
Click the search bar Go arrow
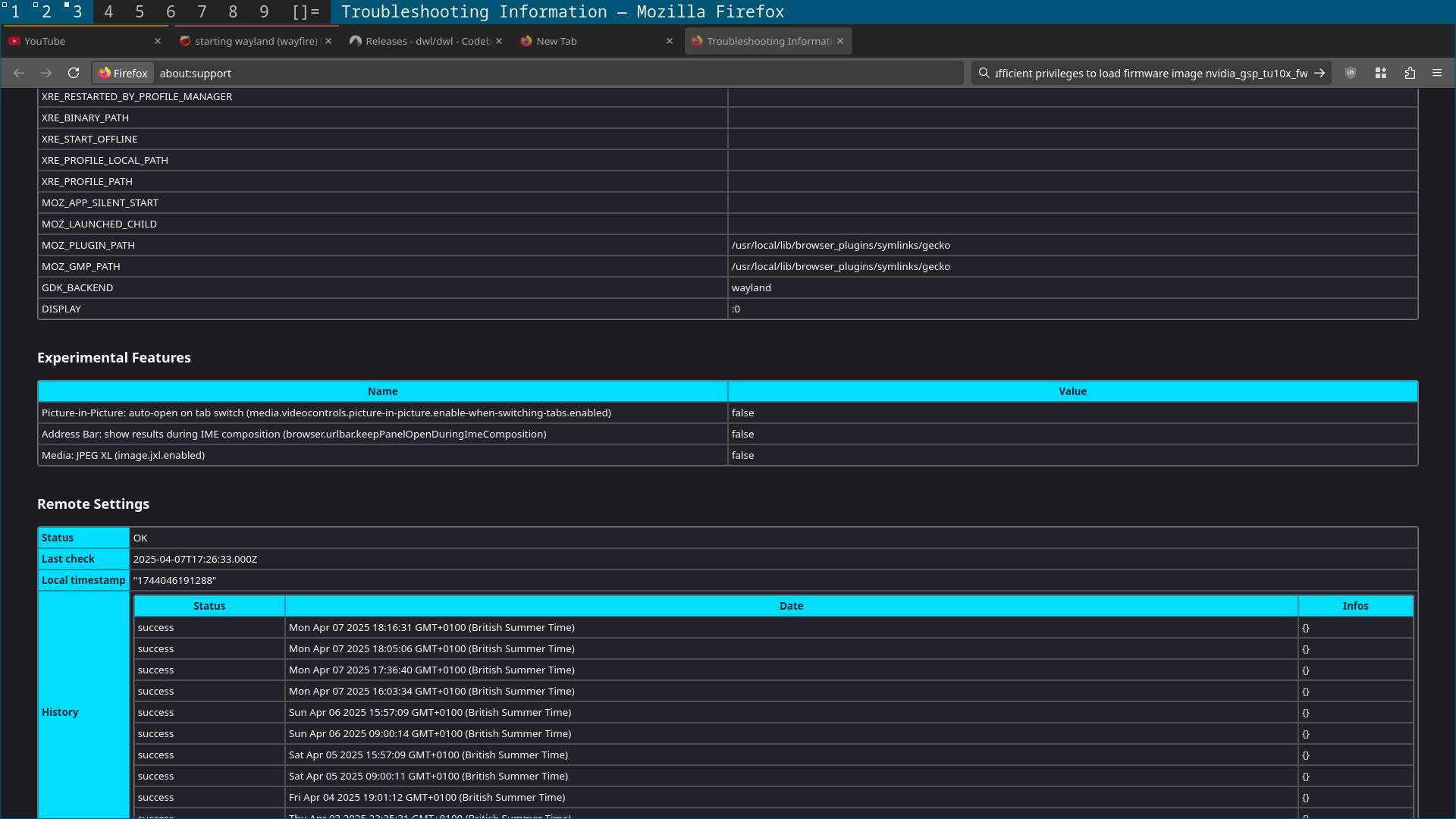coord(1319,73)
